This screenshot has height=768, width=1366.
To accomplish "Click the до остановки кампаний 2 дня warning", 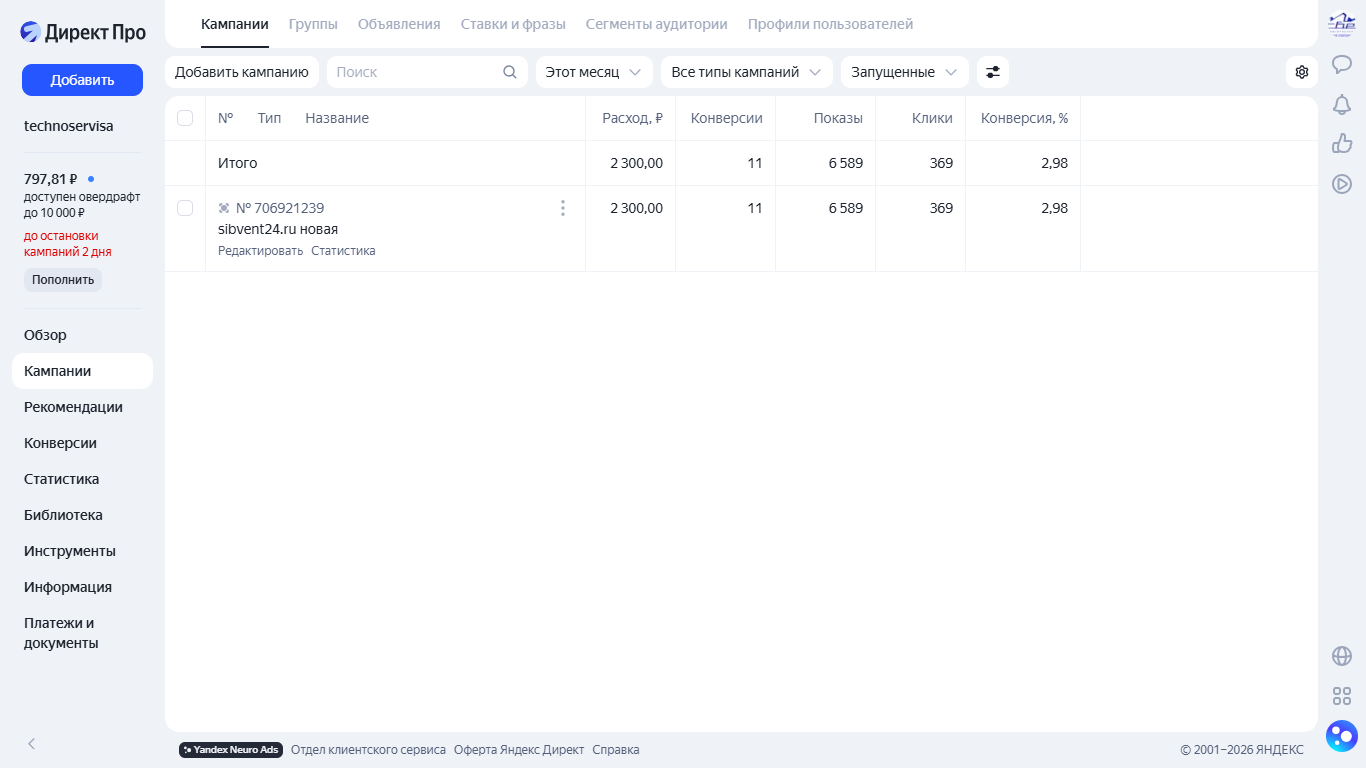I will pos(68,244).
